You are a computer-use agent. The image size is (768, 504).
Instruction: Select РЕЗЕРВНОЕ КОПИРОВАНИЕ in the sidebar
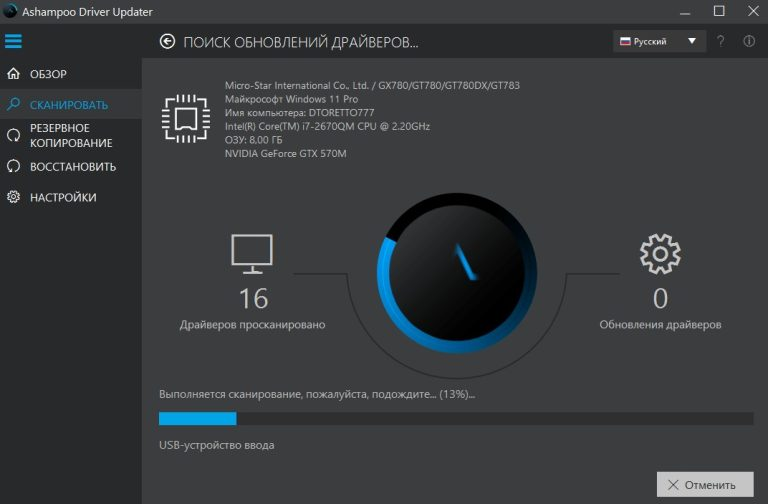(x=71, y=136)
